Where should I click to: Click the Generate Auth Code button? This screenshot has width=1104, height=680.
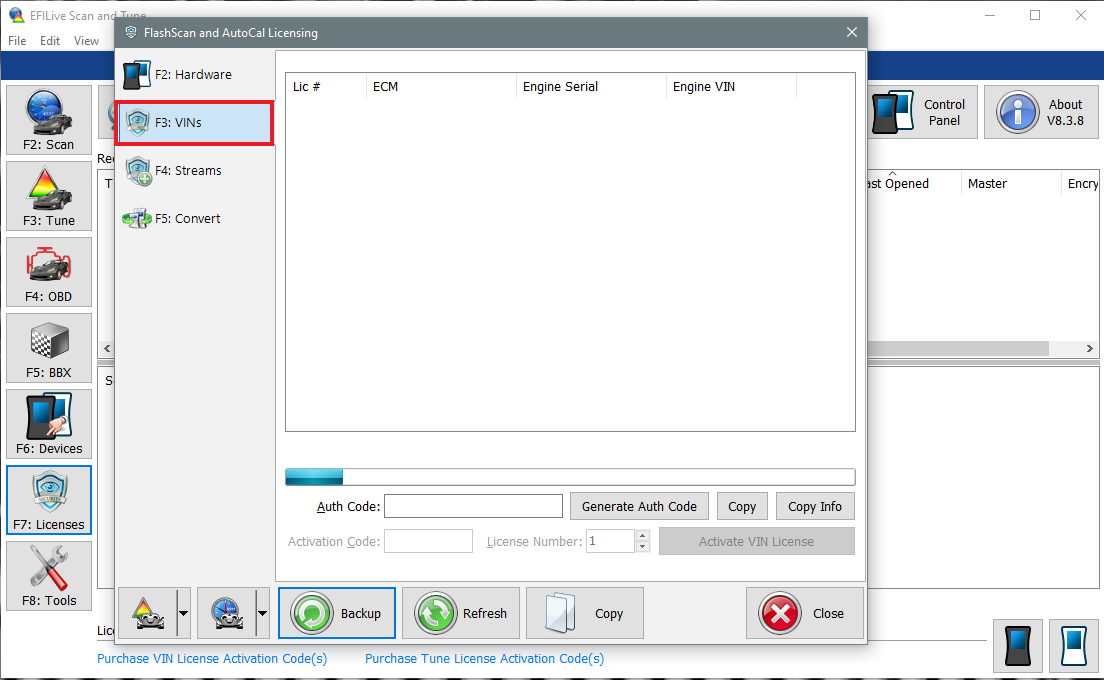coord(639,506)
